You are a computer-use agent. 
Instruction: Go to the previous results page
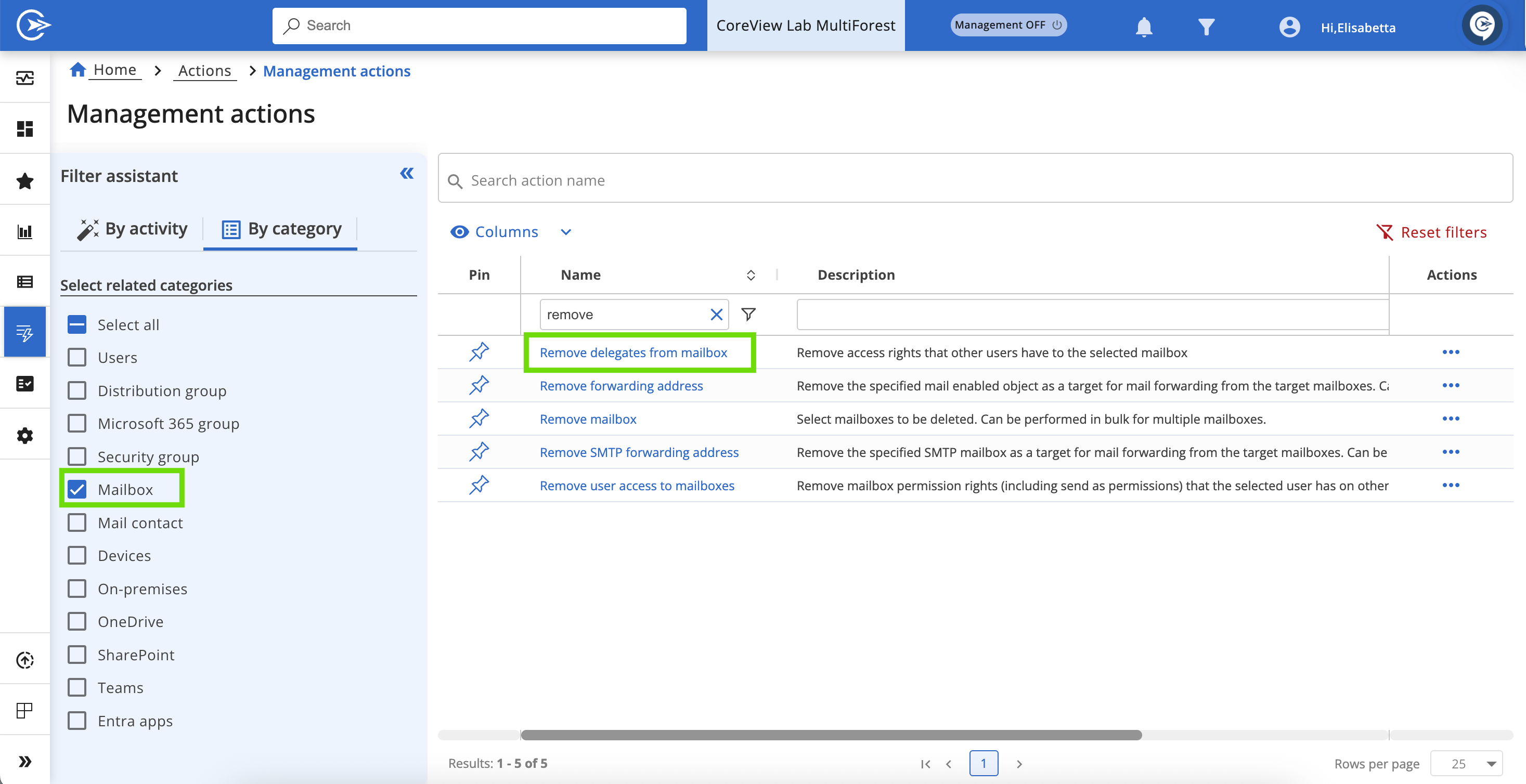(x=949, y=764)
